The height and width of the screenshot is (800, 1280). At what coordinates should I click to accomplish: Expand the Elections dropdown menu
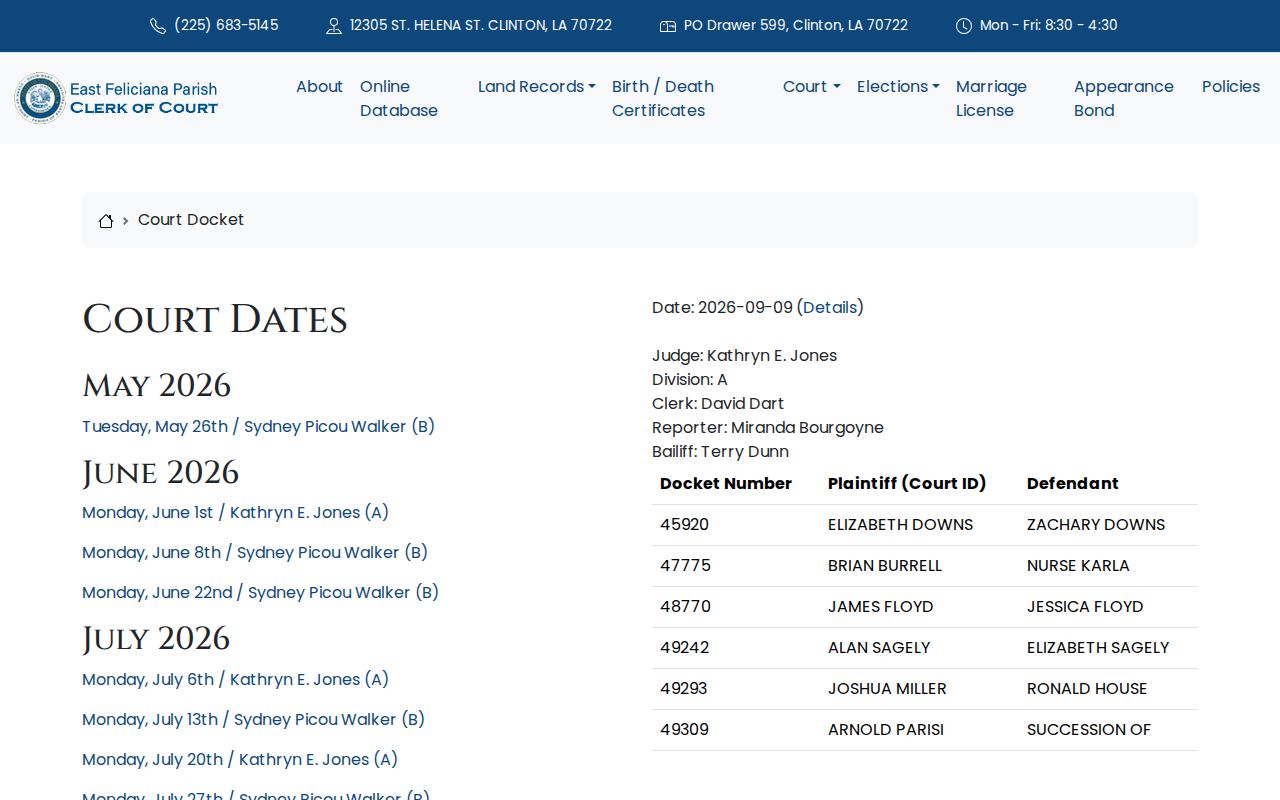(x=898, y=87)
